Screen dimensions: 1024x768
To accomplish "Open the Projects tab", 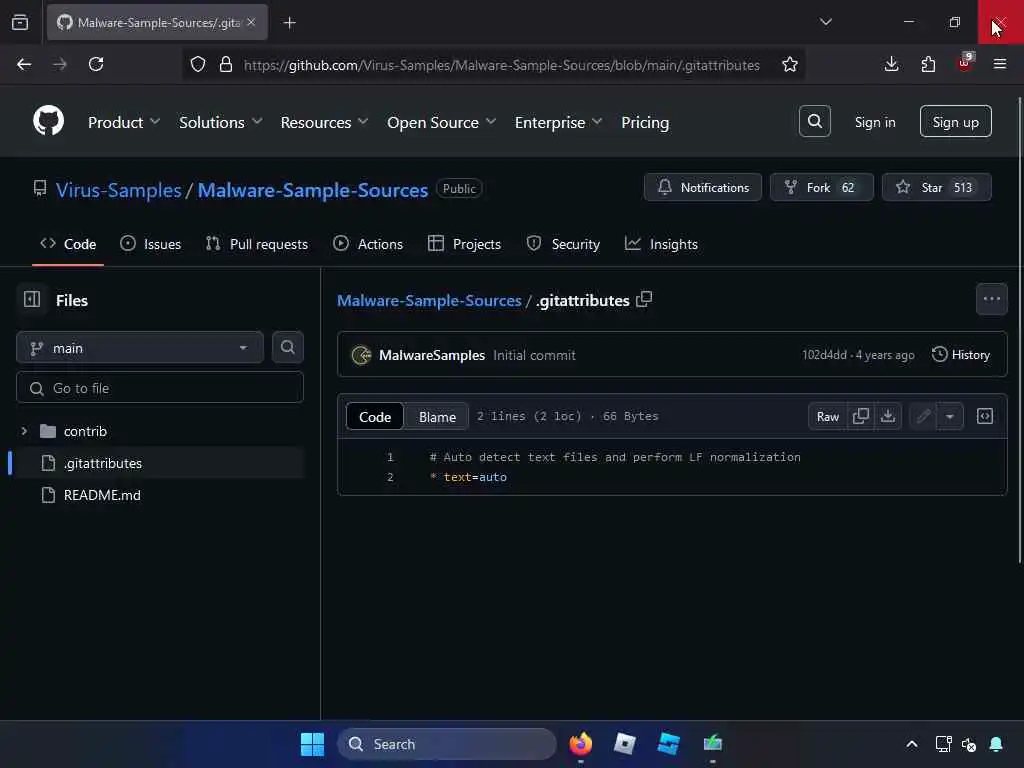I will click(464, 244).
